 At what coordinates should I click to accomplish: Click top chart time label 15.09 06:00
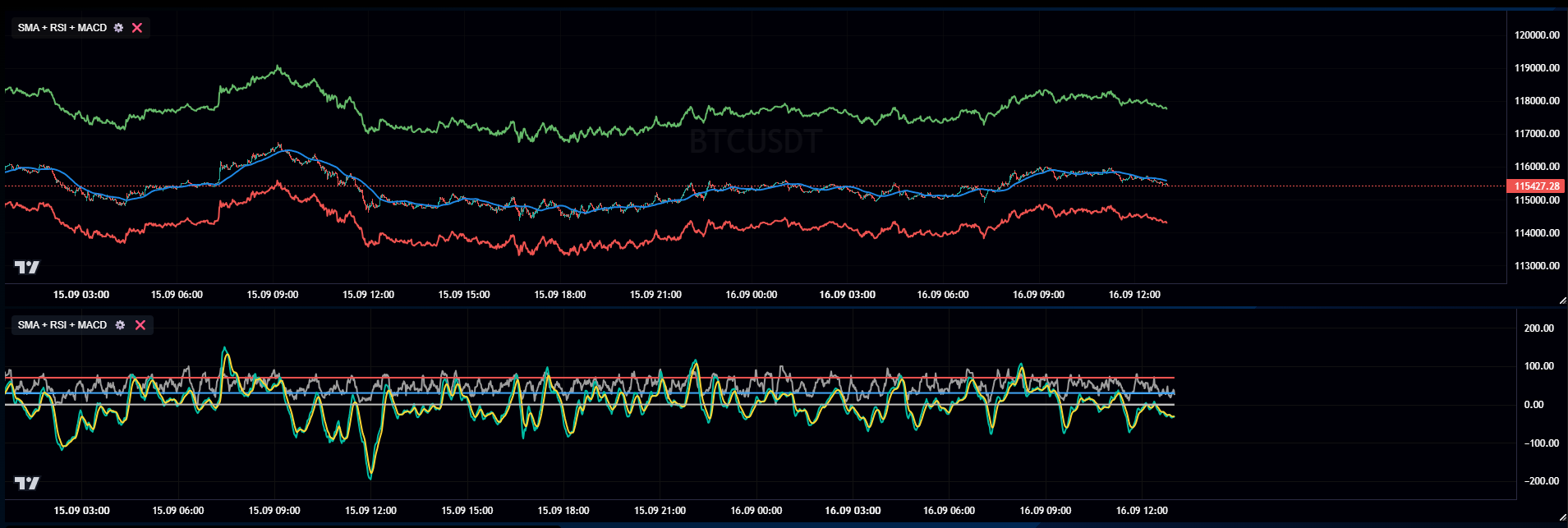[177, 295]
